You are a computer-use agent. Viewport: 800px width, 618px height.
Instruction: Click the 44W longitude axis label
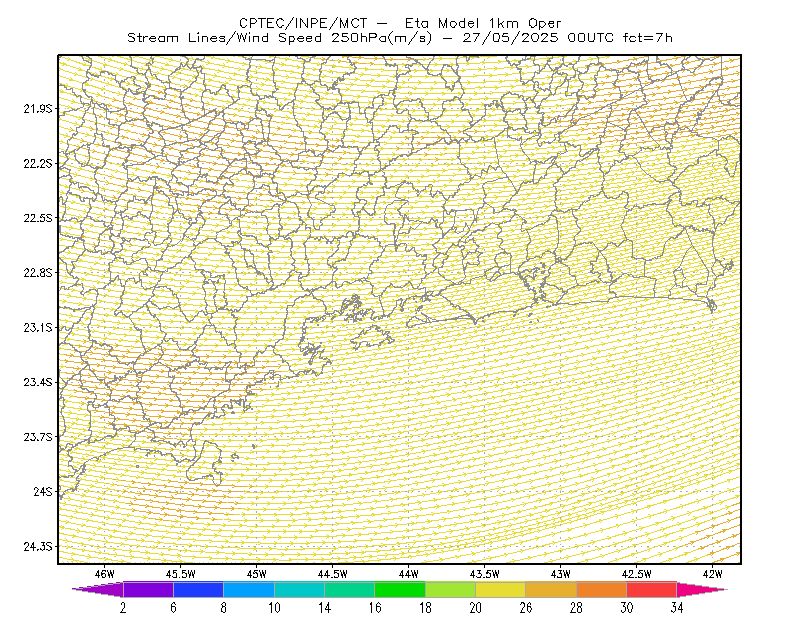pyautogui.click(x=409, y=574)
